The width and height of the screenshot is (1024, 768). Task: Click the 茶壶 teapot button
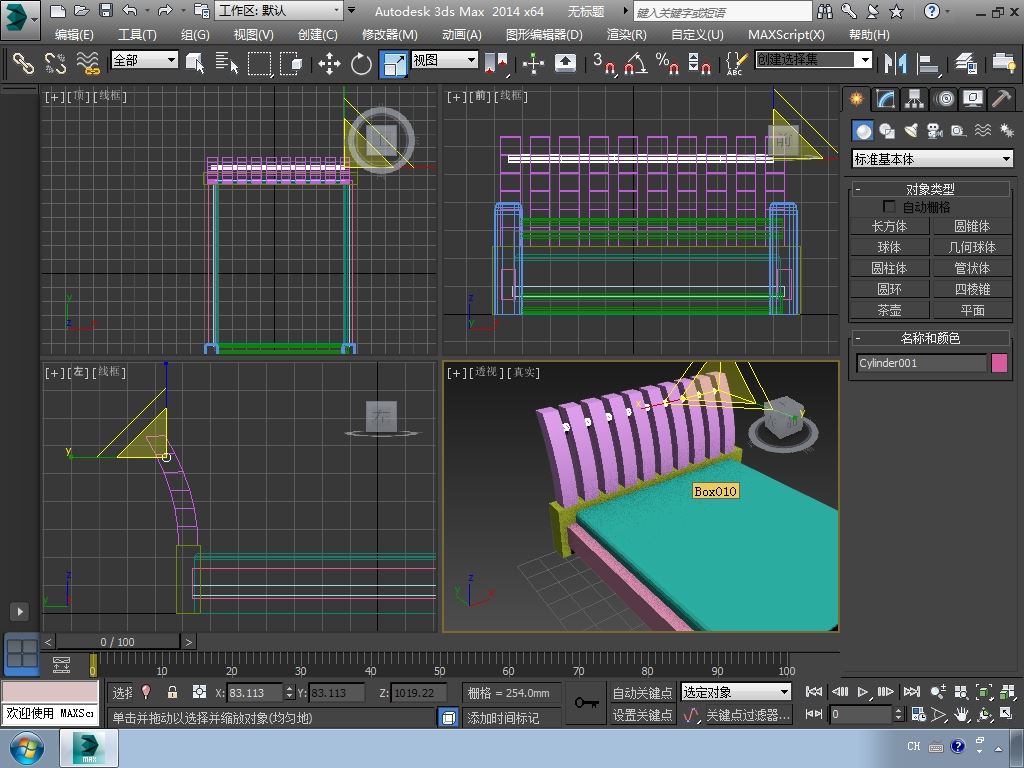pos(889,310)
